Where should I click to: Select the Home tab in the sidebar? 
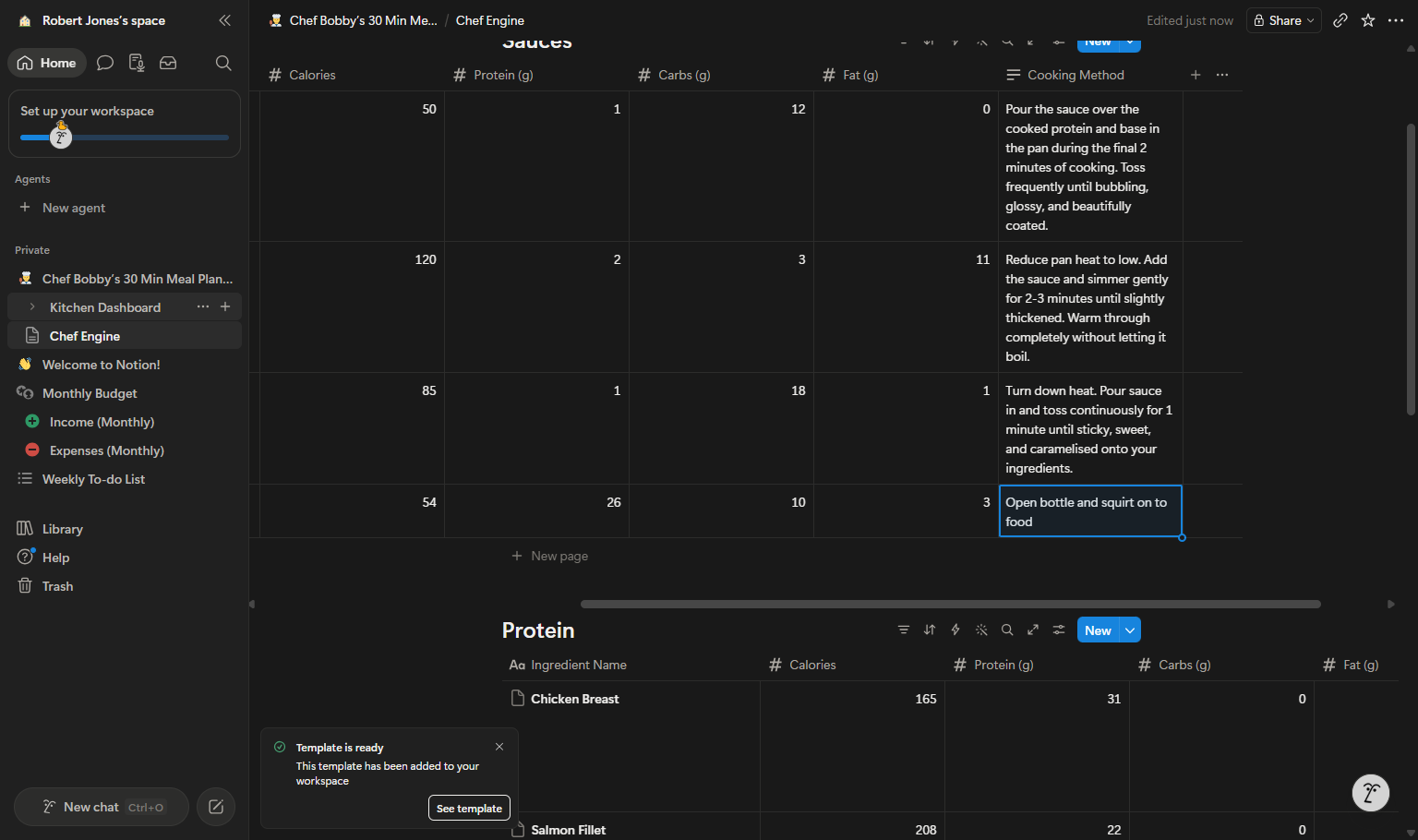pyautogui.click(x=47, y=63)
